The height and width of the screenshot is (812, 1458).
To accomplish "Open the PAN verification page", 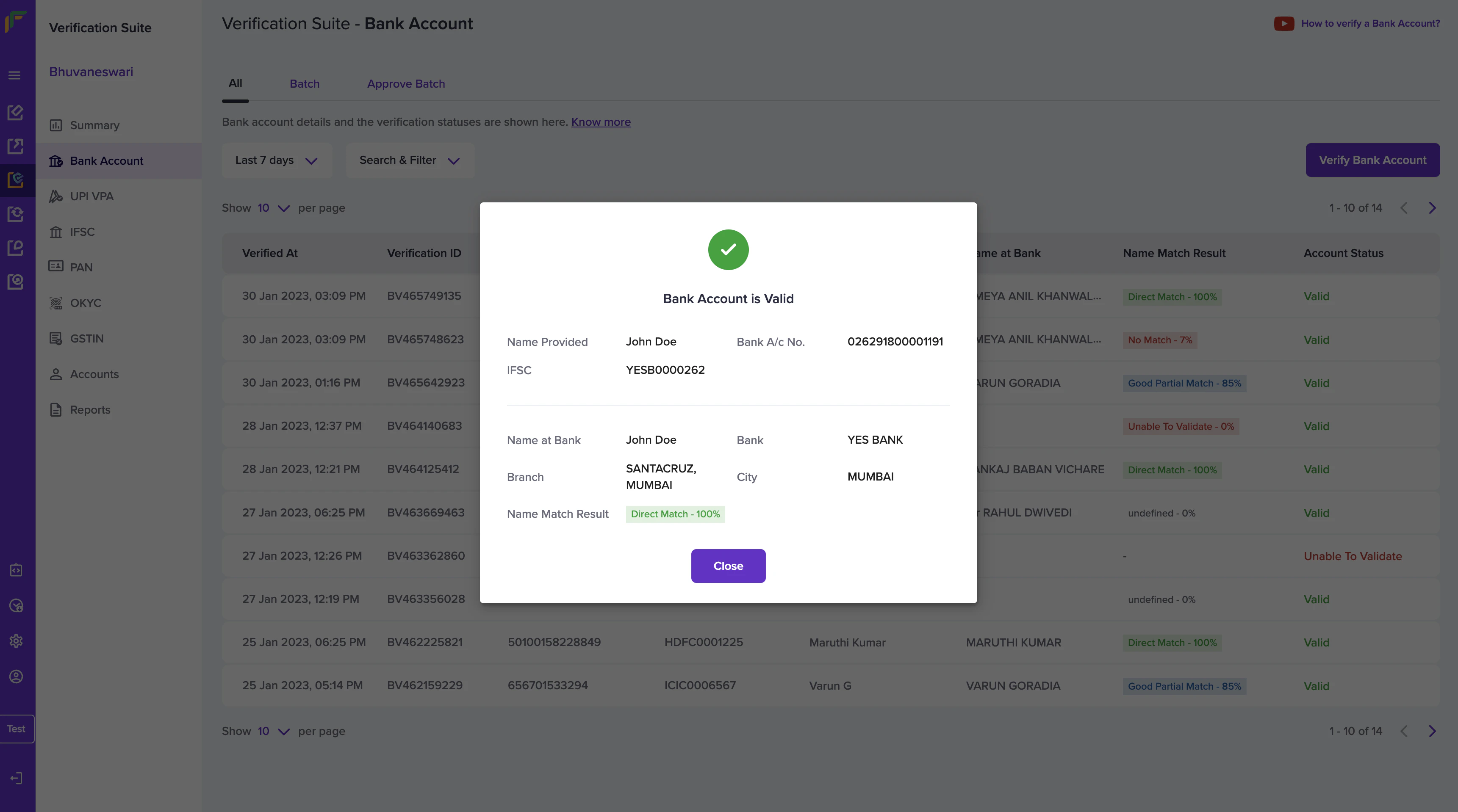I will pos(81,267).
